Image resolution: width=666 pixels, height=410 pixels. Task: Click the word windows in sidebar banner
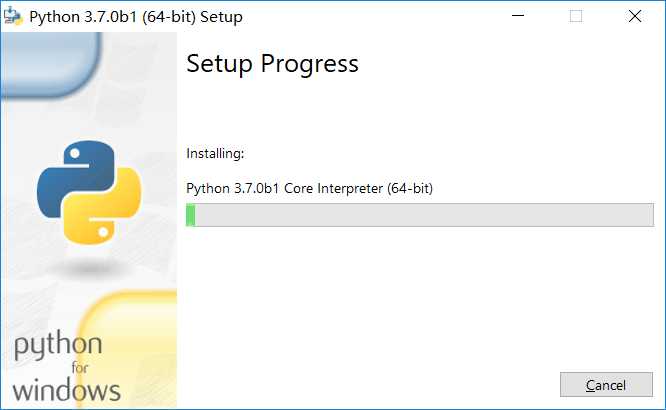pyautogui.click(x=66, y=390)
